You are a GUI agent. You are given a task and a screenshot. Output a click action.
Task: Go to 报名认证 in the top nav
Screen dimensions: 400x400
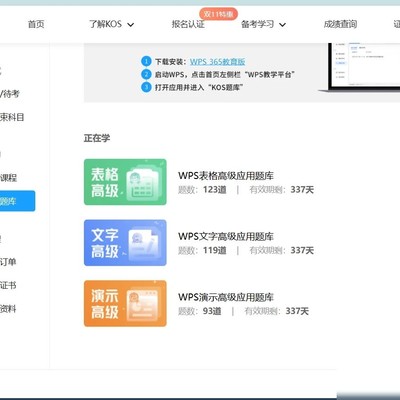[x=188, y=24]
